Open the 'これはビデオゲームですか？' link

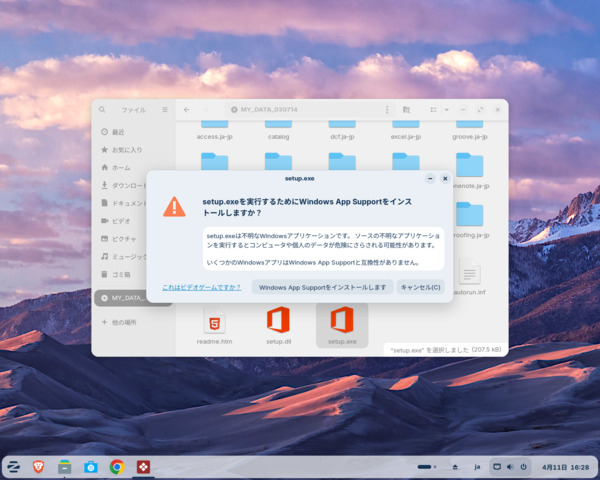click(201, 287)
